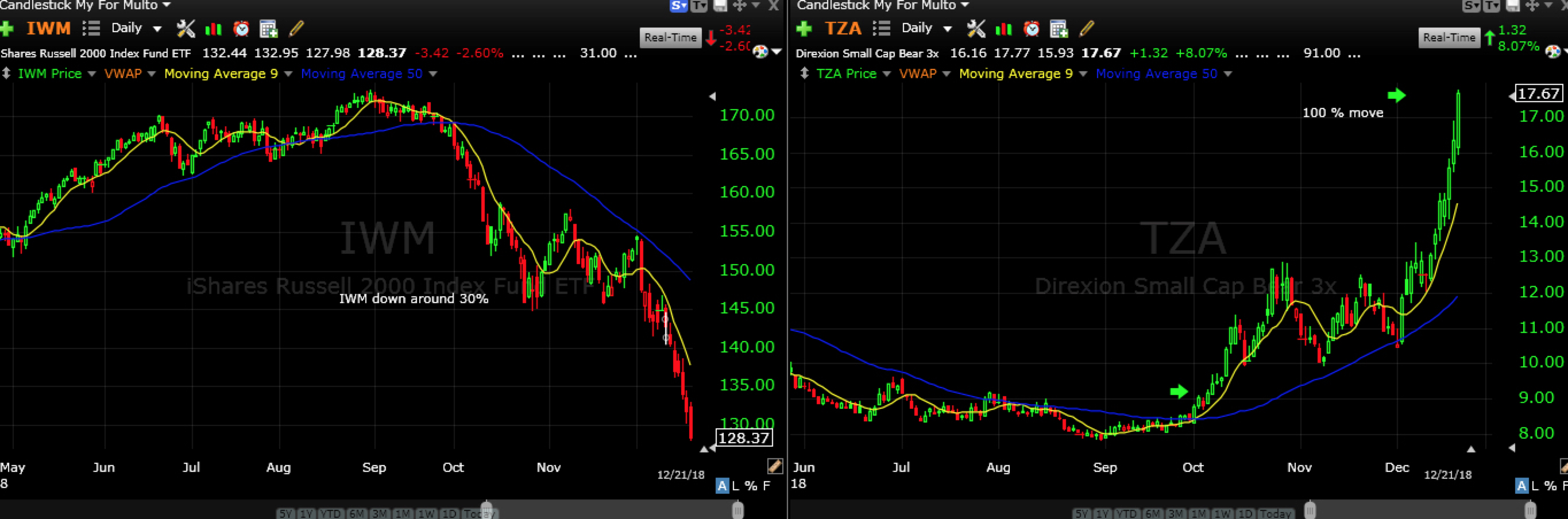Open chart settings wrench in TZA chart
Viewport: 1568px width, 519px height.
pyautogui.click(x=976, y=29)
